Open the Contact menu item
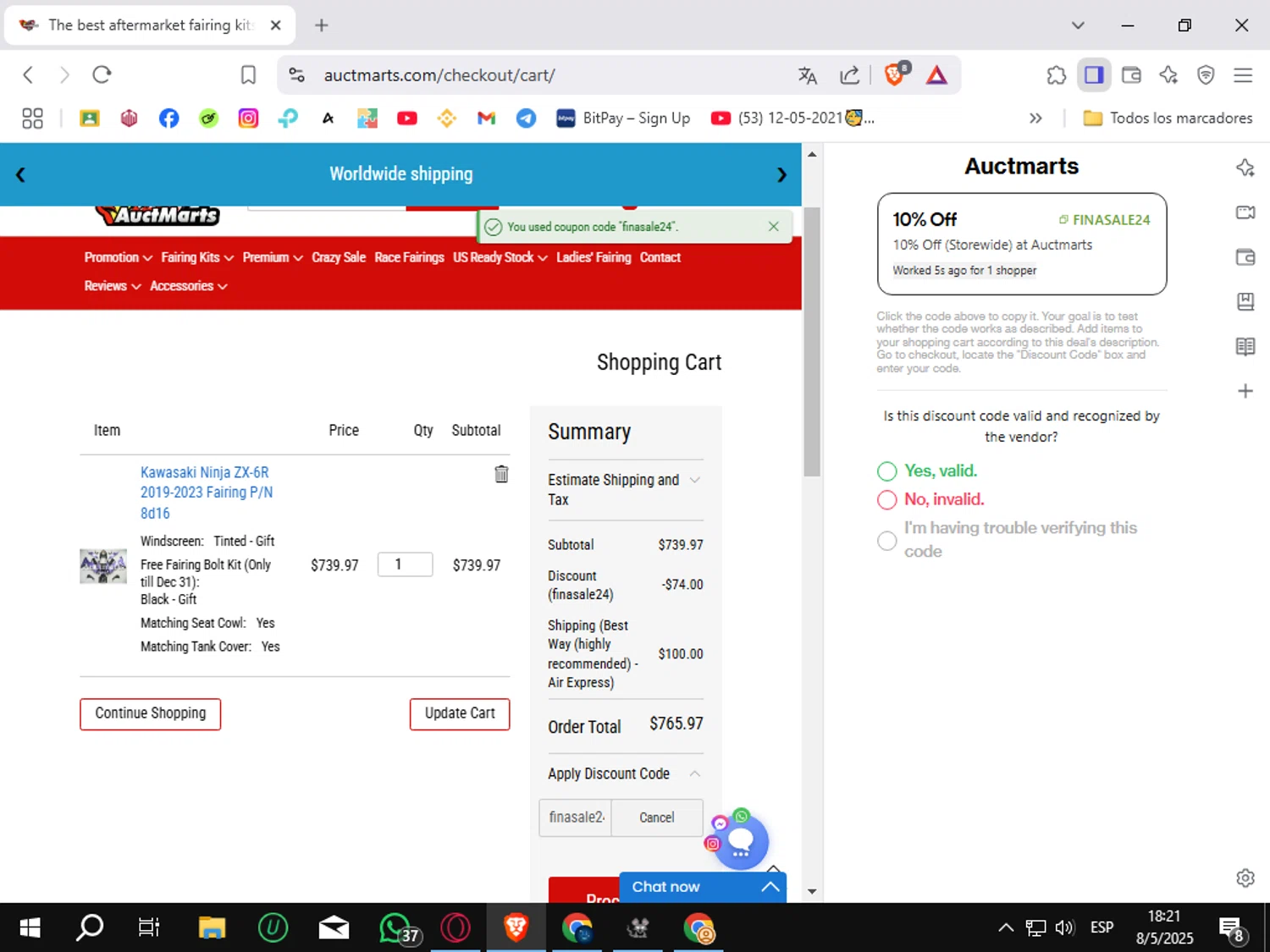The width and height of the screenshot is (1270, 952). coord(660,257)
